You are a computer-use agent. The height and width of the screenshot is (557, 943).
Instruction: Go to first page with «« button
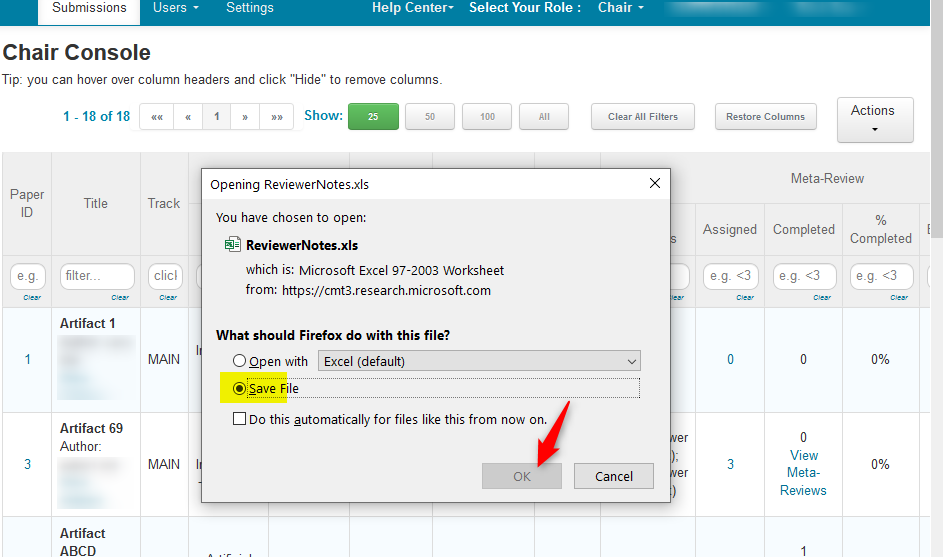157,117
